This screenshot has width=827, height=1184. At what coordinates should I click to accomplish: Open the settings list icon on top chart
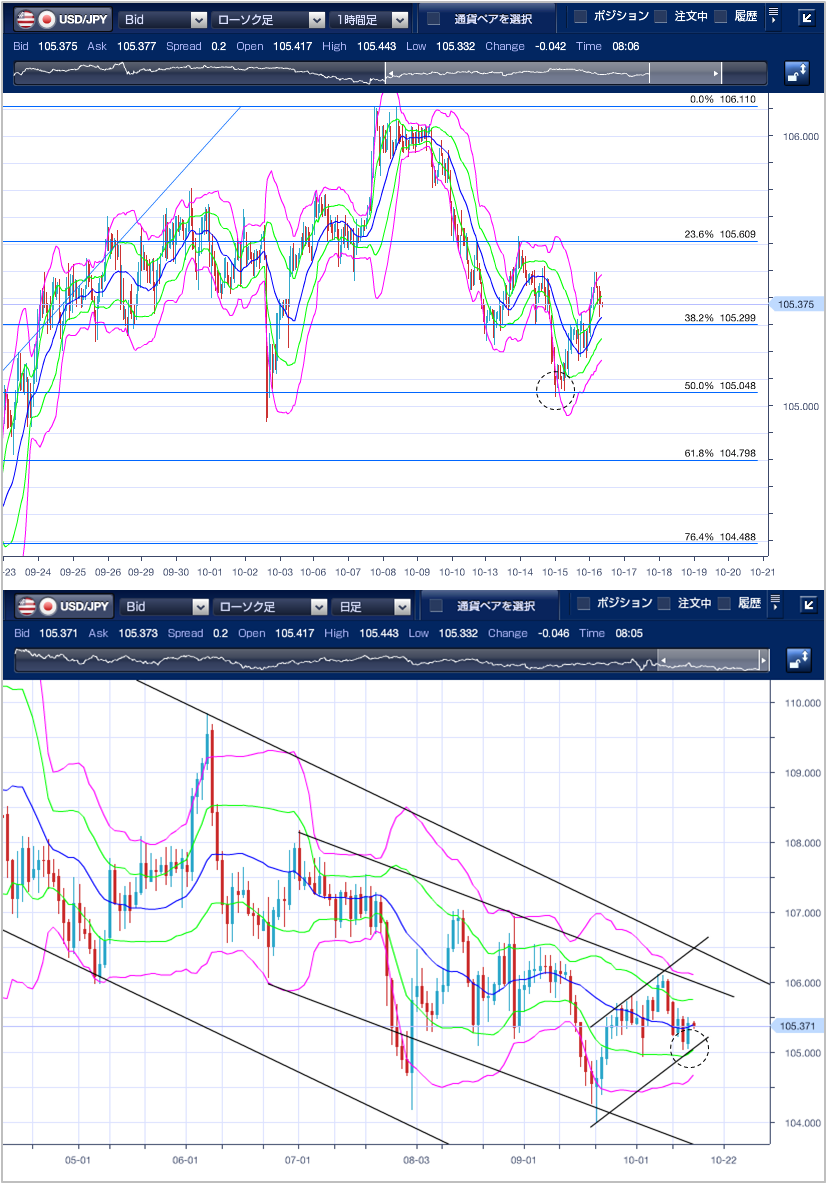pos(773,16)
